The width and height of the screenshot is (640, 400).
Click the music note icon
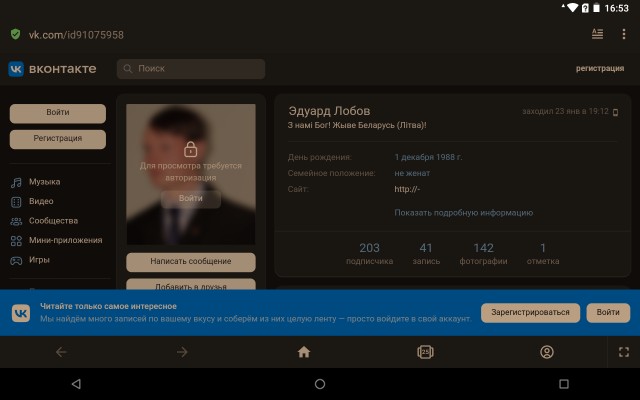[16, 182]
